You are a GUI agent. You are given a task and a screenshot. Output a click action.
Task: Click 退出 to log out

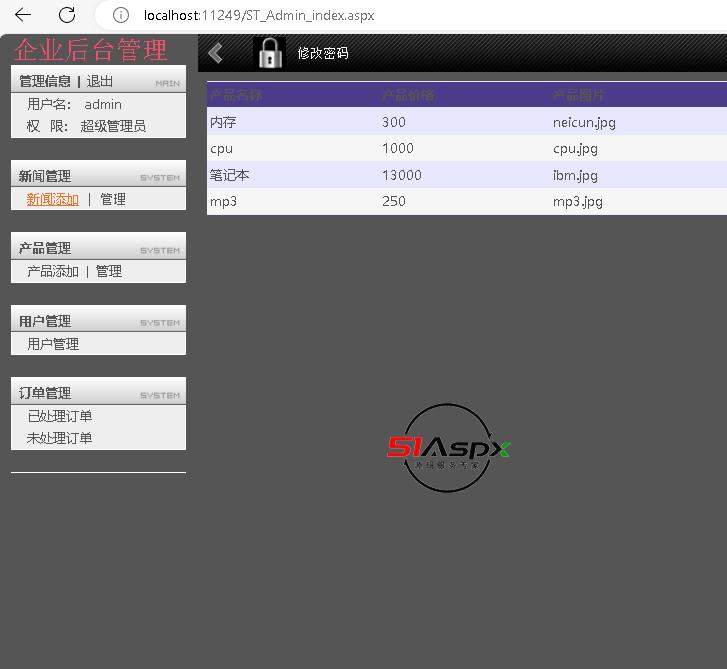point(100,82)
